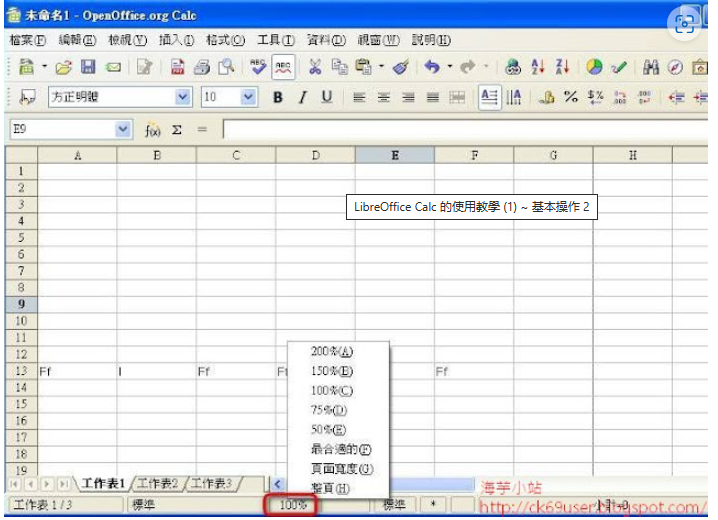Viewport: 718px width, 520px height.
Task: Open the Navigator compass icon
Action: pos(675,67)
